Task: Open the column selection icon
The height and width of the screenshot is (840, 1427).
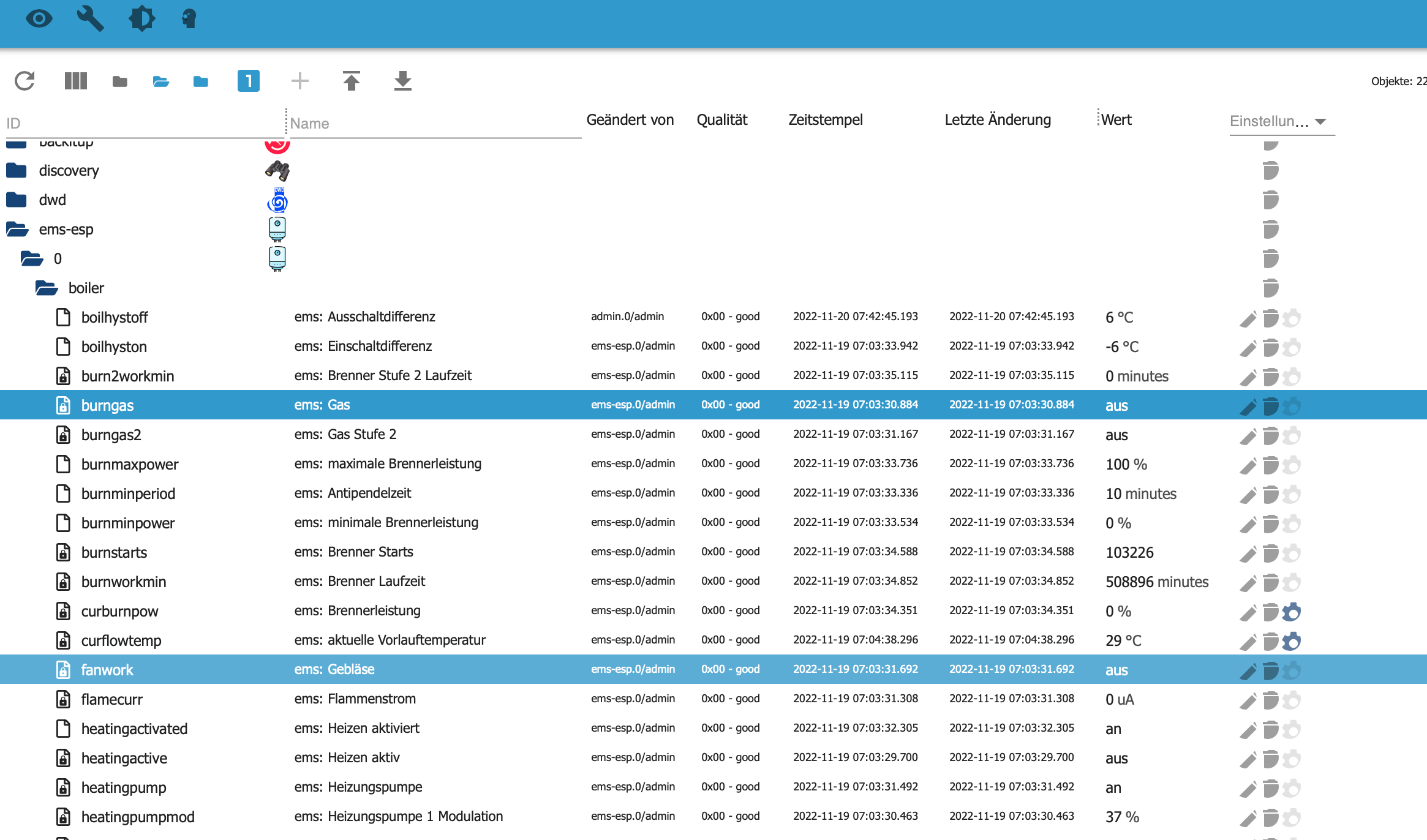Action: (x=76, y=81)
